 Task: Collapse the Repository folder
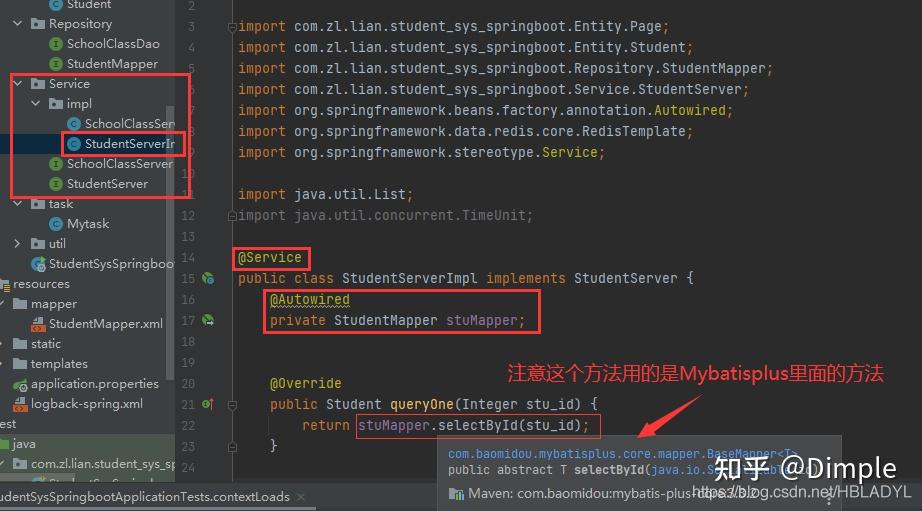pyautogui.click(x=18, y=24)
